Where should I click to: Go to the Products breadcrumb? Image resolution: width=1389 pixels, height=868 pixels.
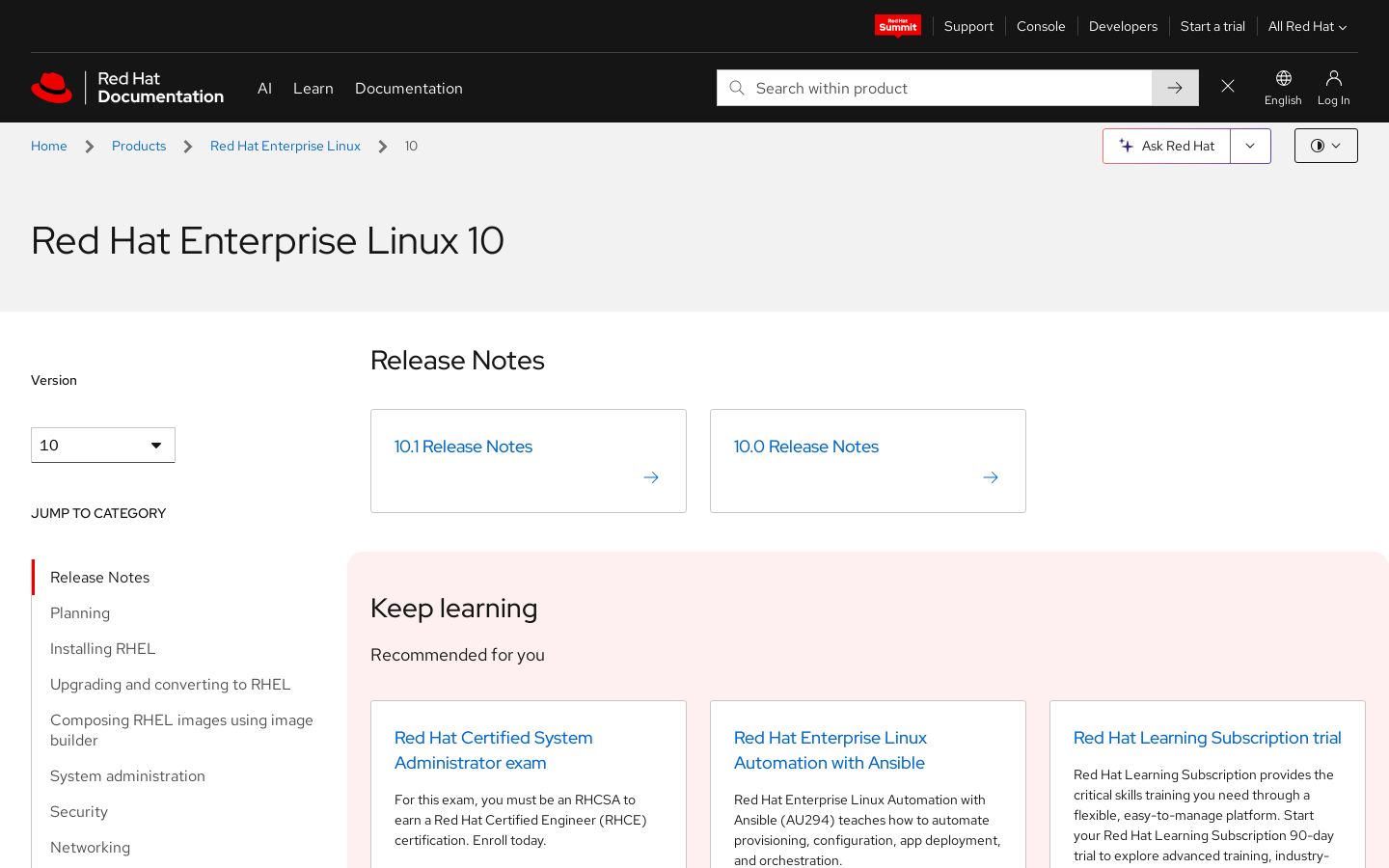139,146
